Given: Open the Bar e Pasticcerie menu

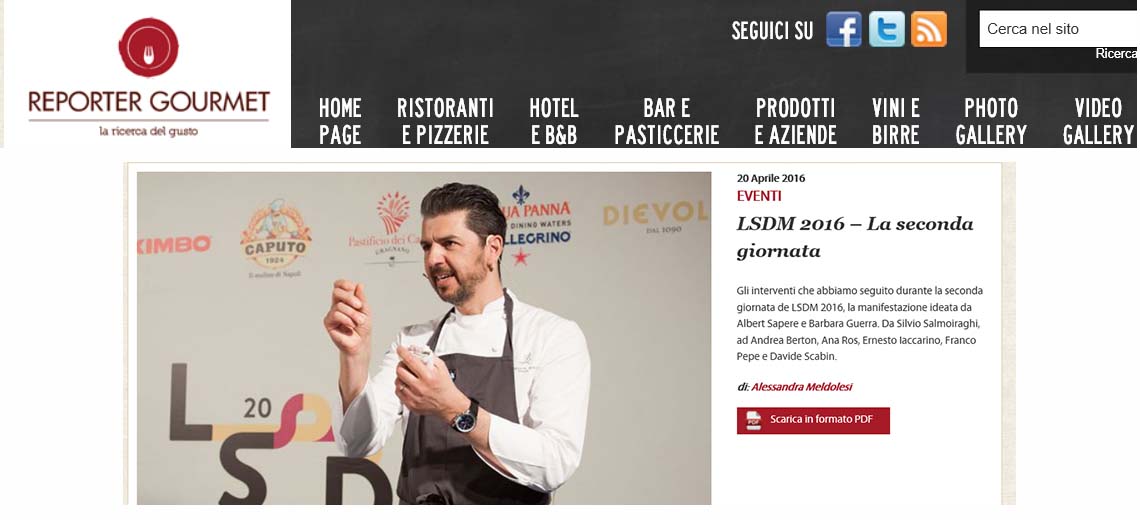Looking at the screenshot, I should 667,121.
